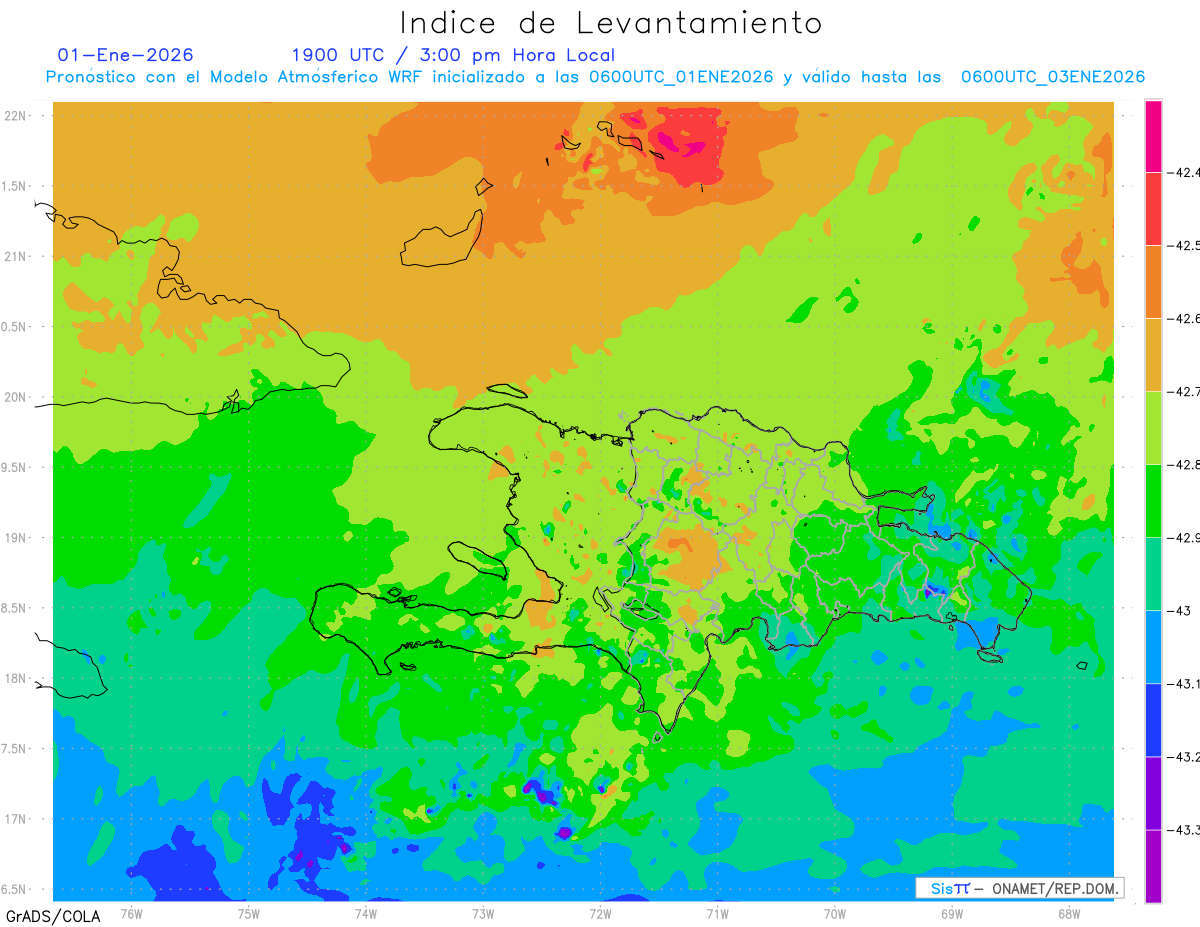Click the dark orange legend swatch below -42.5
Viewport: 1200px width, 927px height.
tap(1153, 281)
